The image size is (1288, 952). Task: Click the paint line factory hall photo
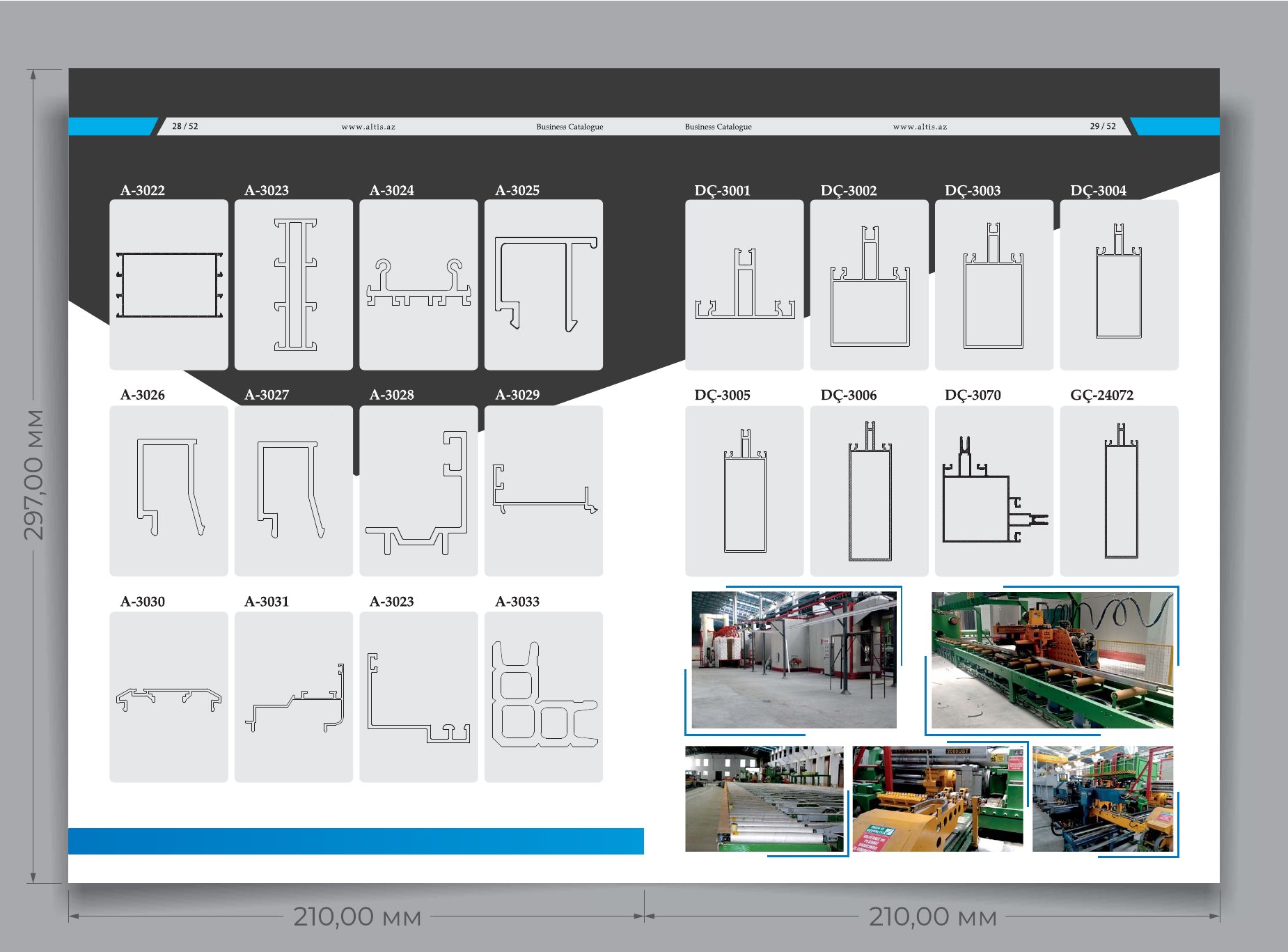coord(794,660)
